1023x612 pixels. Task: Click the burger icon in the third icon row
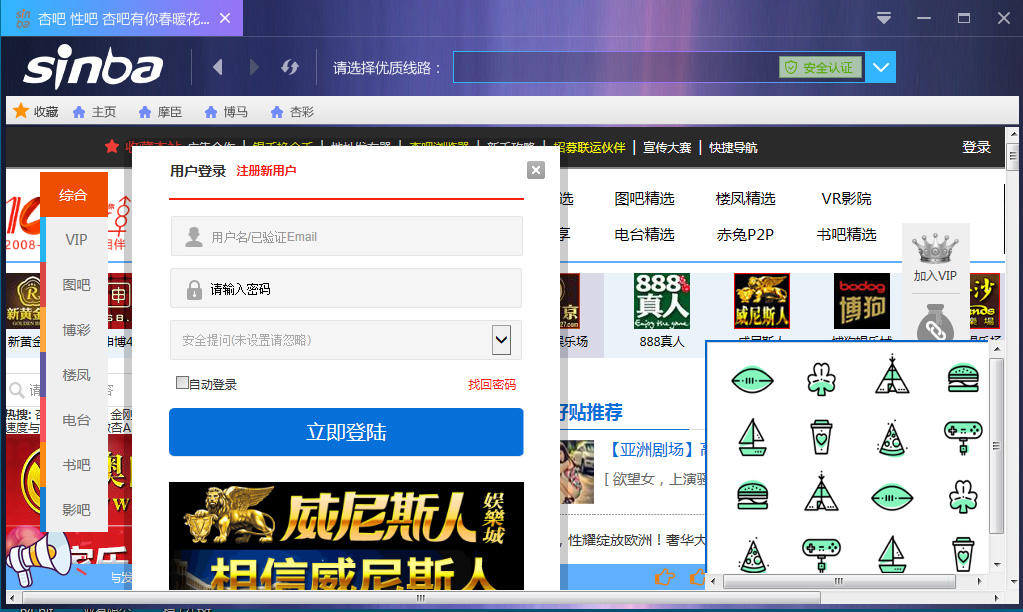[752, 496]
